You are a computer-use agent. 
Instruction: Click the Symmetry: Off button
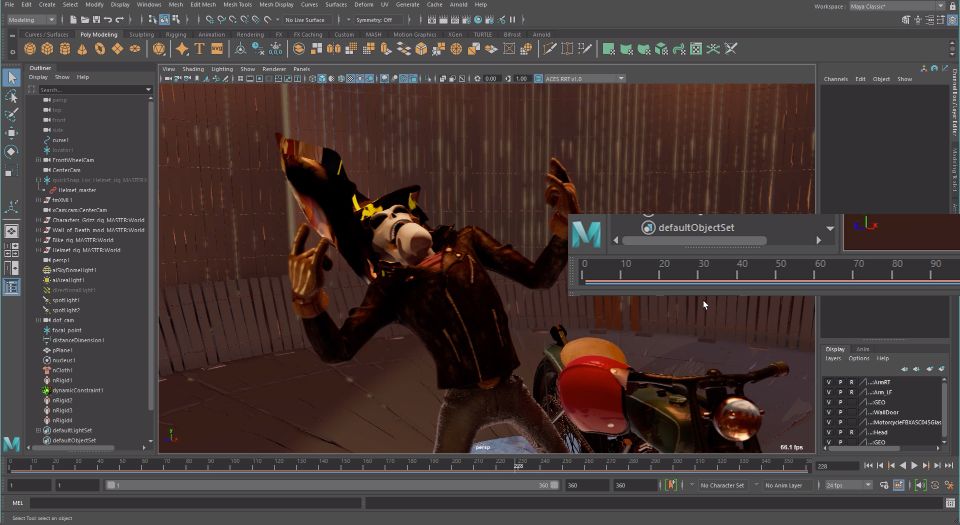pyautogui.click(x=373, y=19)
